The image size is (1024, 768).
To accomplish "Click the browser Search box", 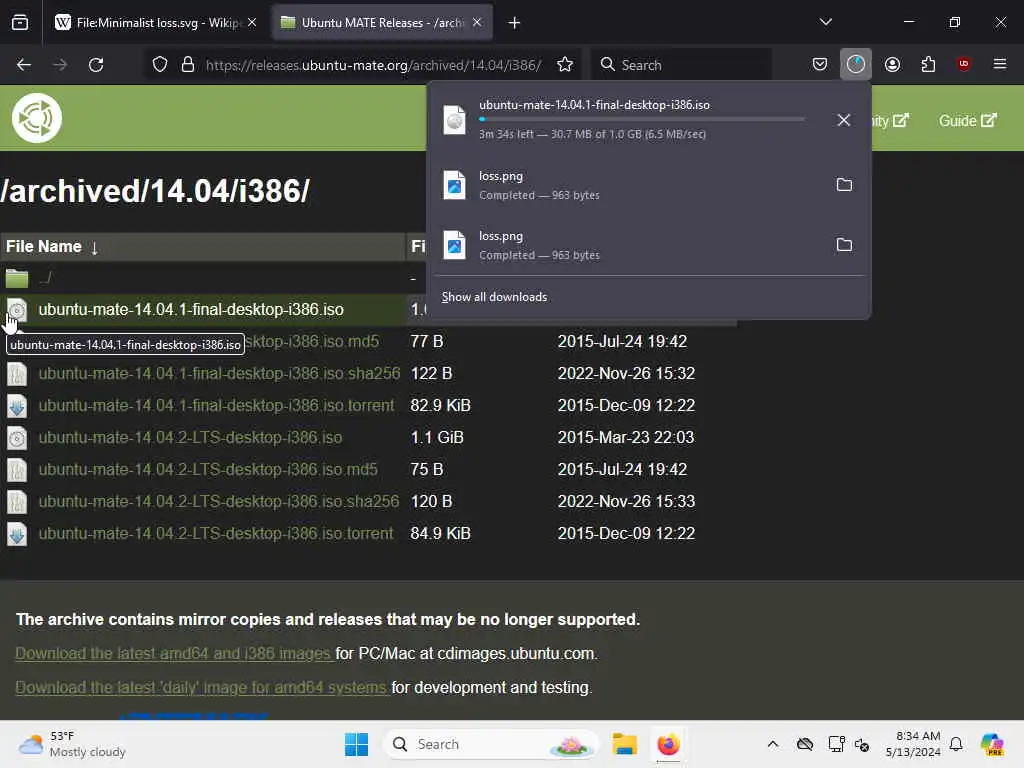I will 681,65.
